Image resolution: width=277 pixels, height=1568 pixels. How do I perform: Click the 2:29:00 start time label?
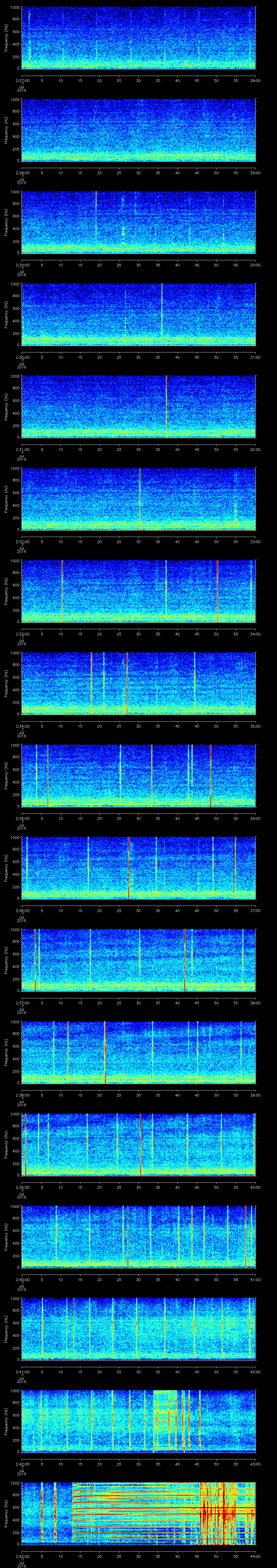coord(22,265)
